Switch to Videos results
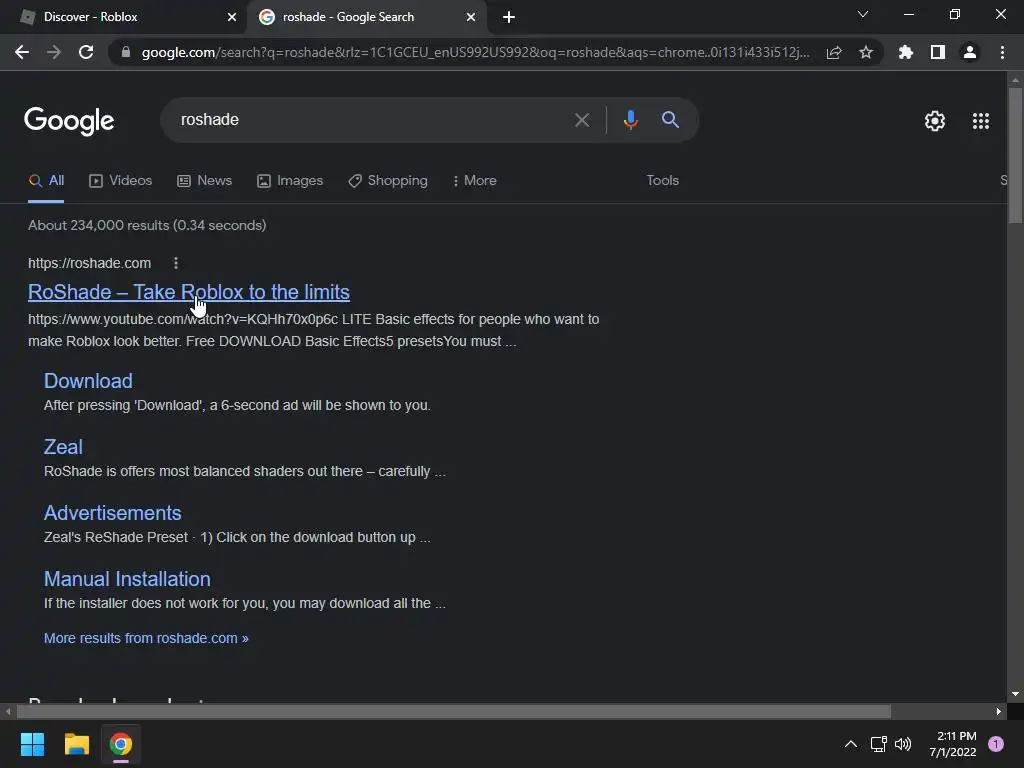The image size is (1024, 768). (x=120, y=181)
